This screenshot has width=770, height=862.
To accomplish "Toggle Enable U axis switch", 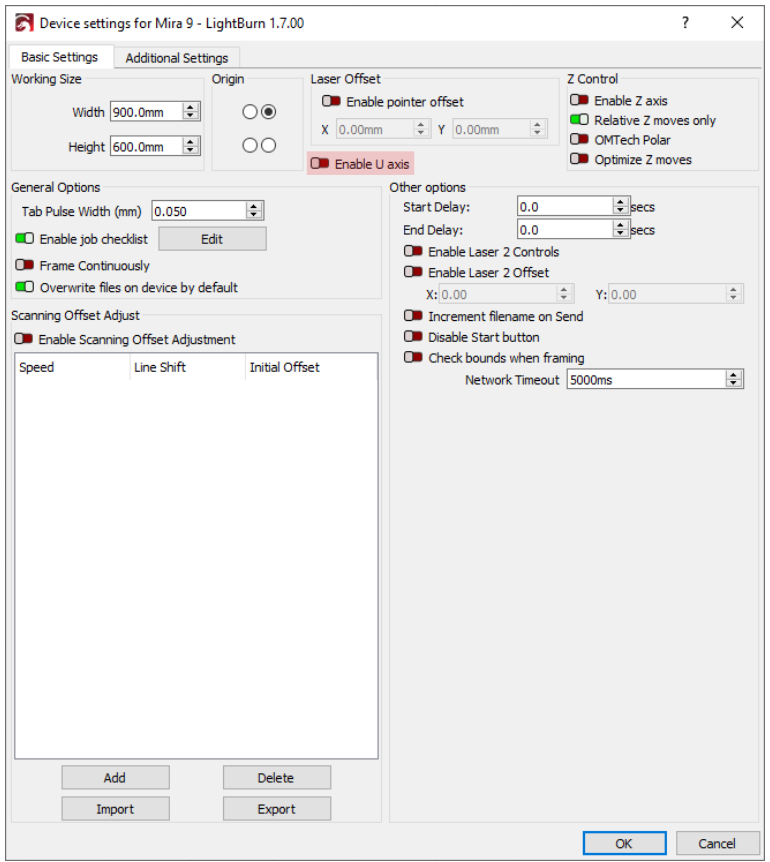I will 320,163.
